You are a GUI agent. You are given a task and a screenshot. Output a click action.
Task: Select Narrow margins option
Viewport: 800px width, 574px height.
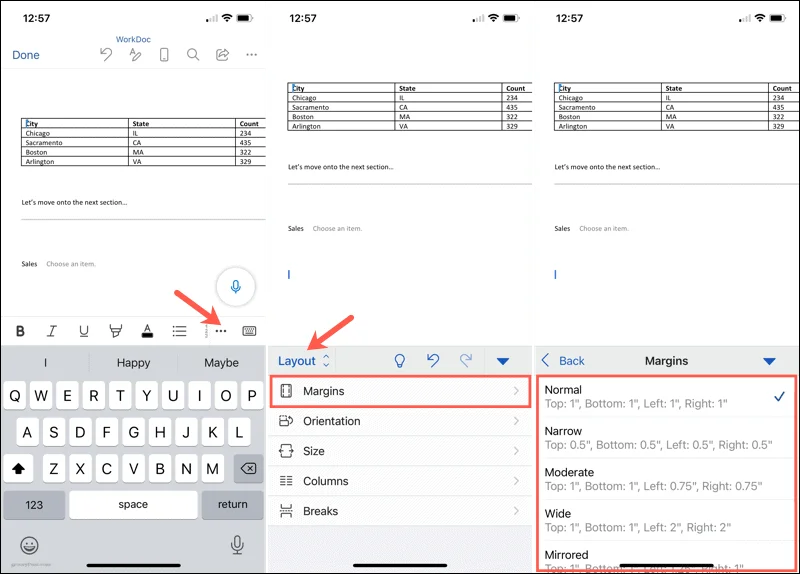tap(666, 438)
